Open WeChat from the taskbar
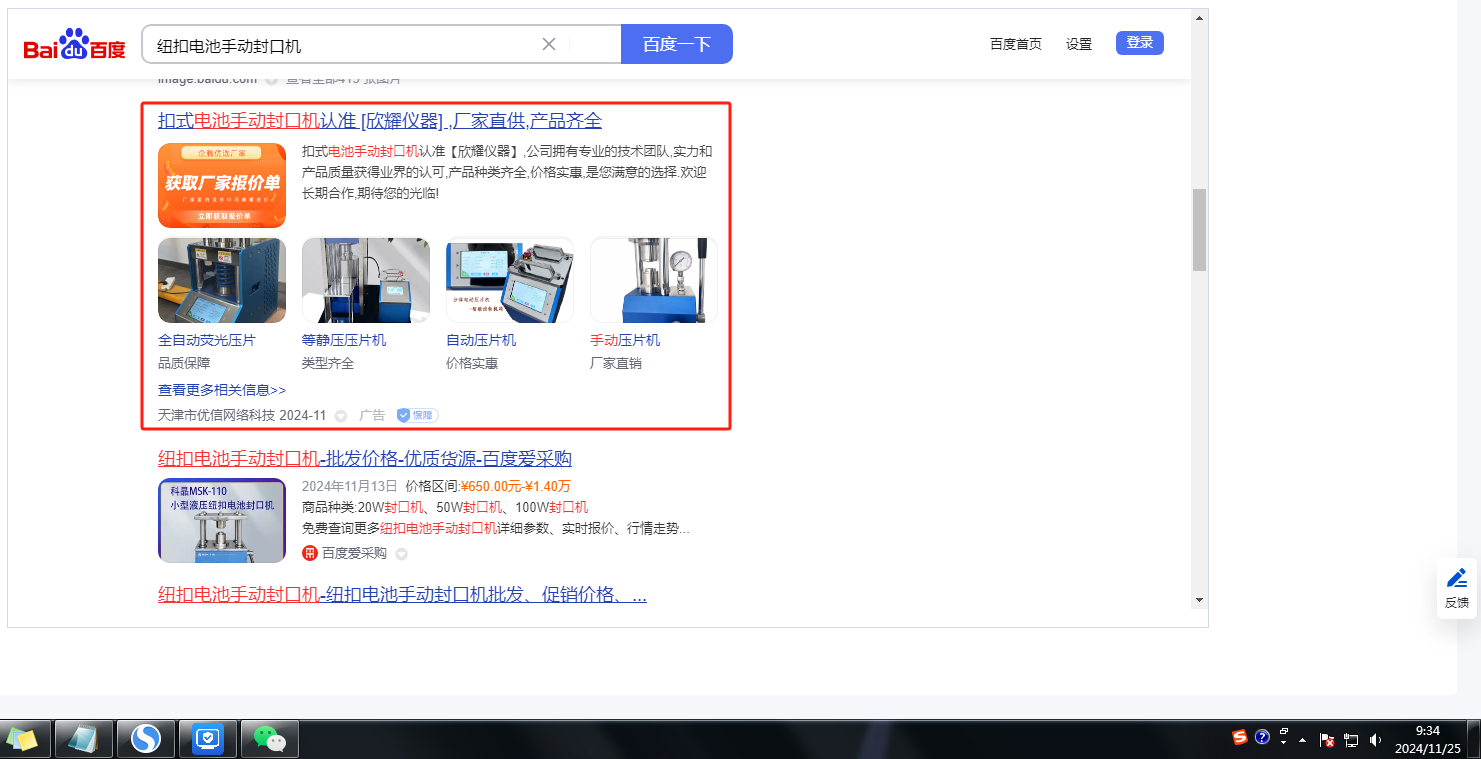This screenshot has width=1481, height=759. click(269, 739)
